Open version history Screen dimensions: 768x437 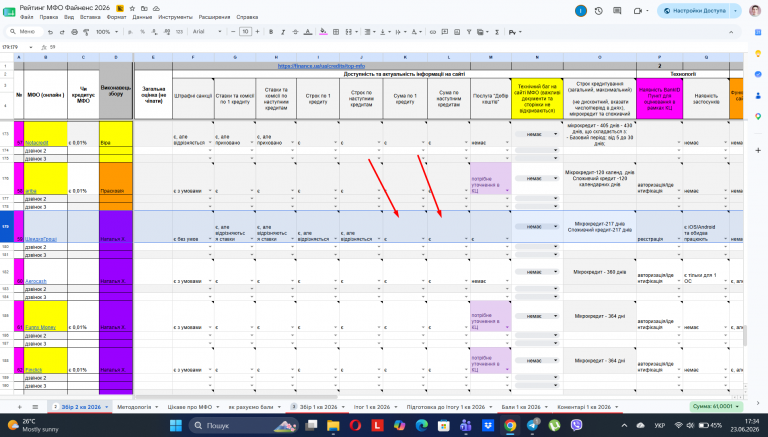click(599, 11)
